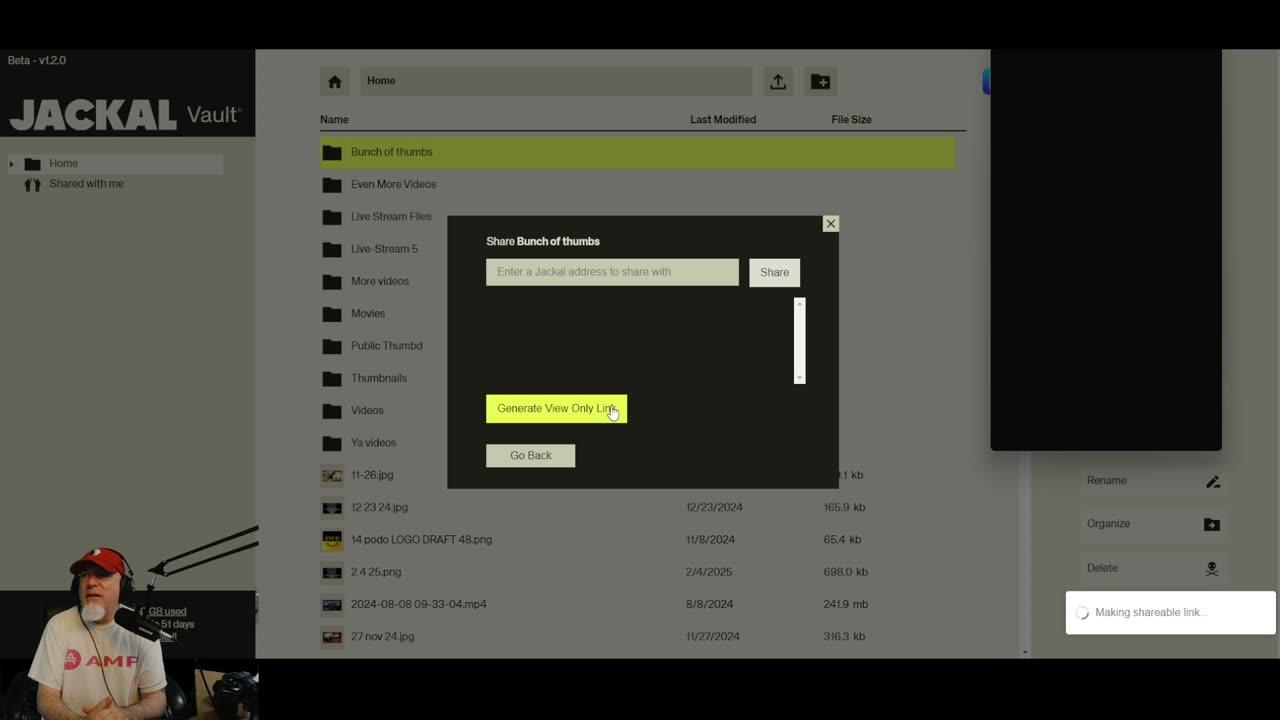The height and width of the screenshot is (720, 1280).
Task: Click the Jackal Vault logo
Action: [x=125, y=115]
